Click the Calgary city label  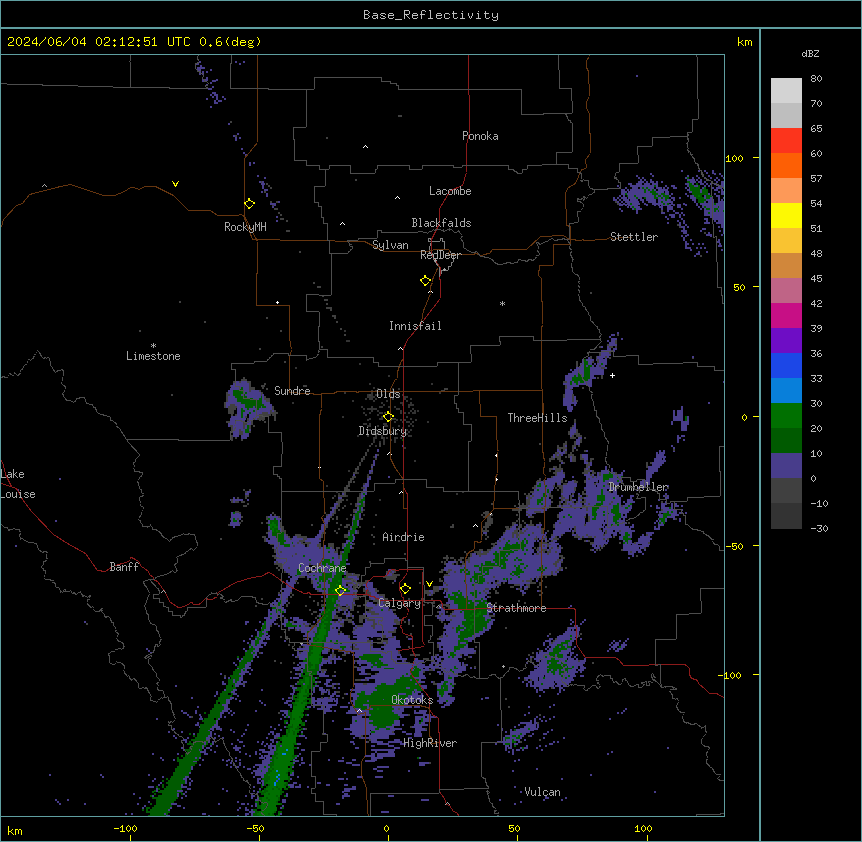(400, 603)
